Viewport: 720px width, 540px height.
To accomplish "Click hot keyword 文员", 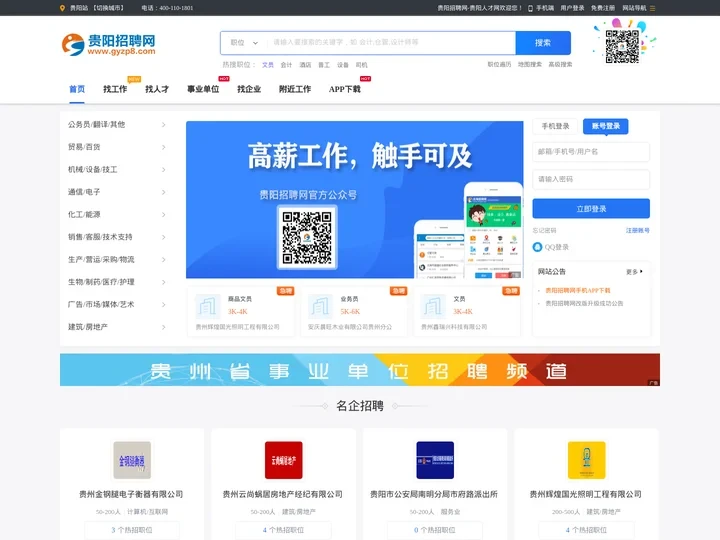I will tap(268, 65).
